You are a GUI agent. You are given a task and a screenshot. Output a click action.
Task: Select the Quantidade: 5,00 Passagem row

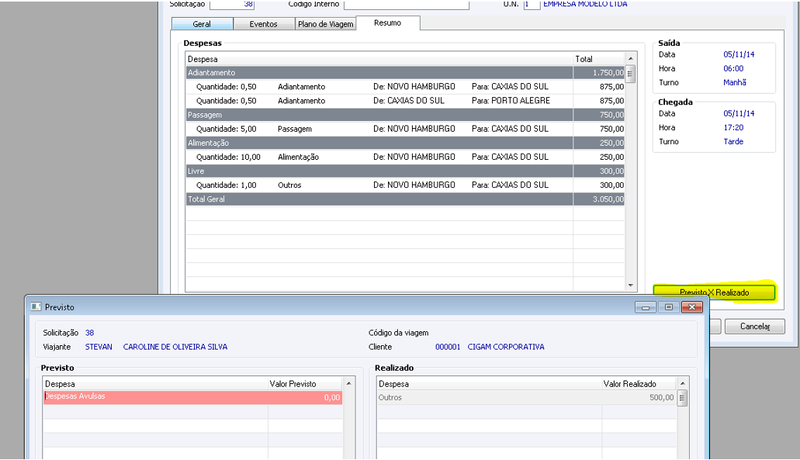click(x=406, y=129)
